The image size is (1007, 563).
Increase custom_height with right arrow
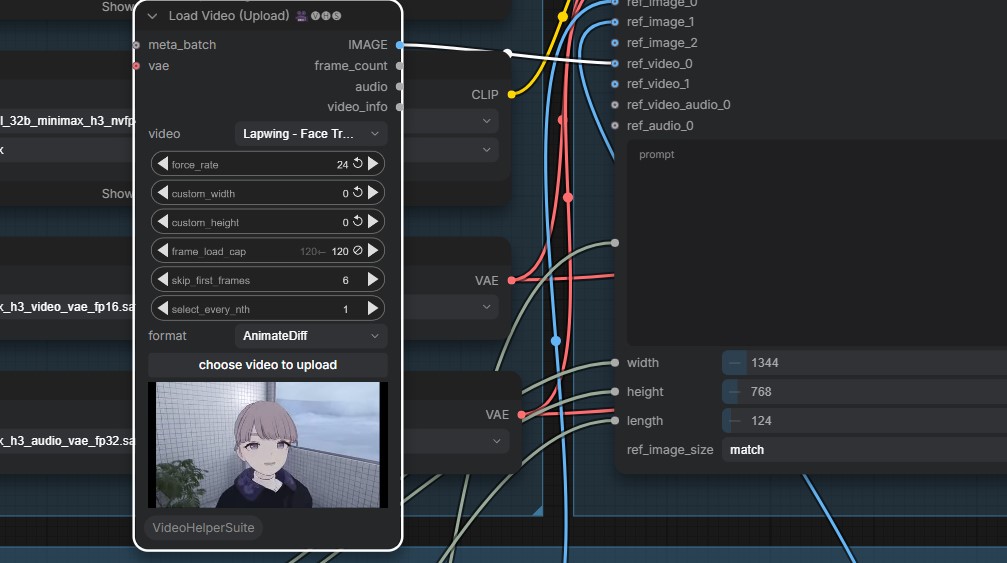[x=373, y=221]
